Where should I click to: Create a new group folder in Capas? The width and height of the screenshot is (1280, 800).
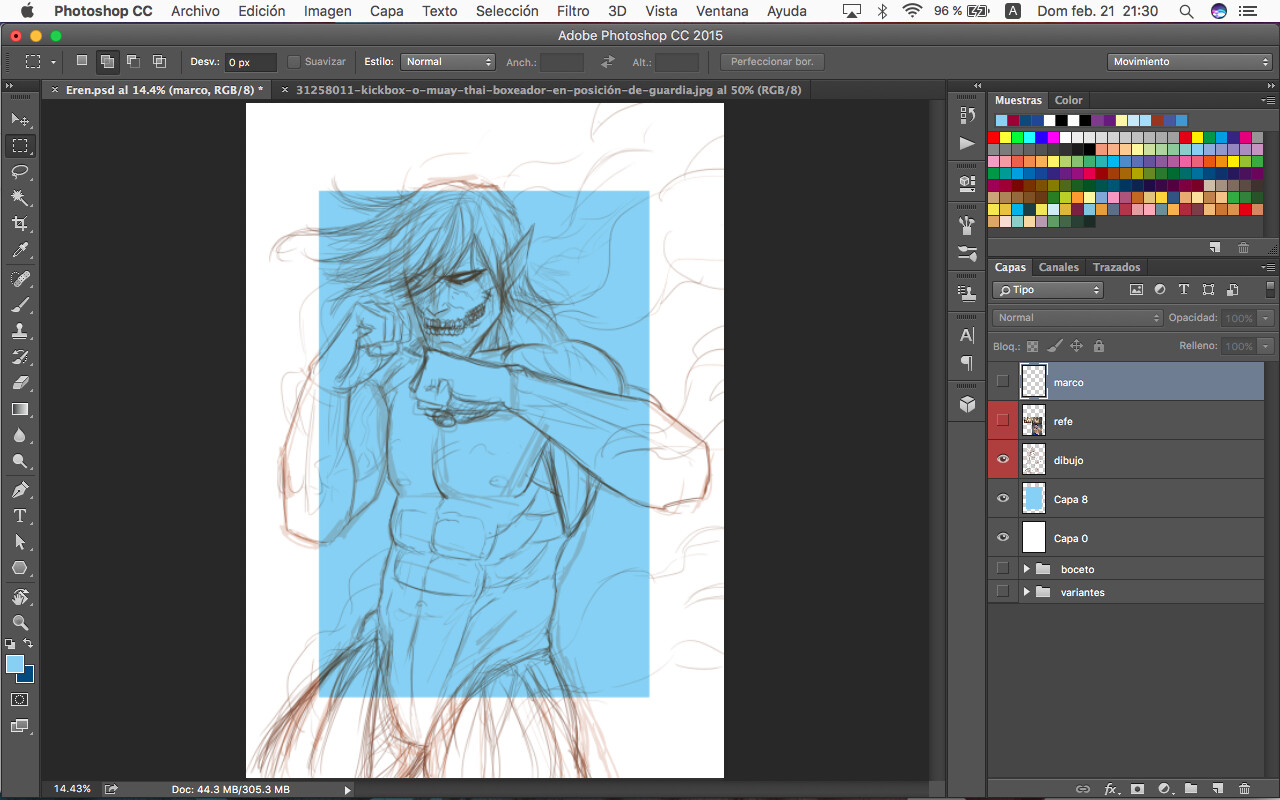1191,789
